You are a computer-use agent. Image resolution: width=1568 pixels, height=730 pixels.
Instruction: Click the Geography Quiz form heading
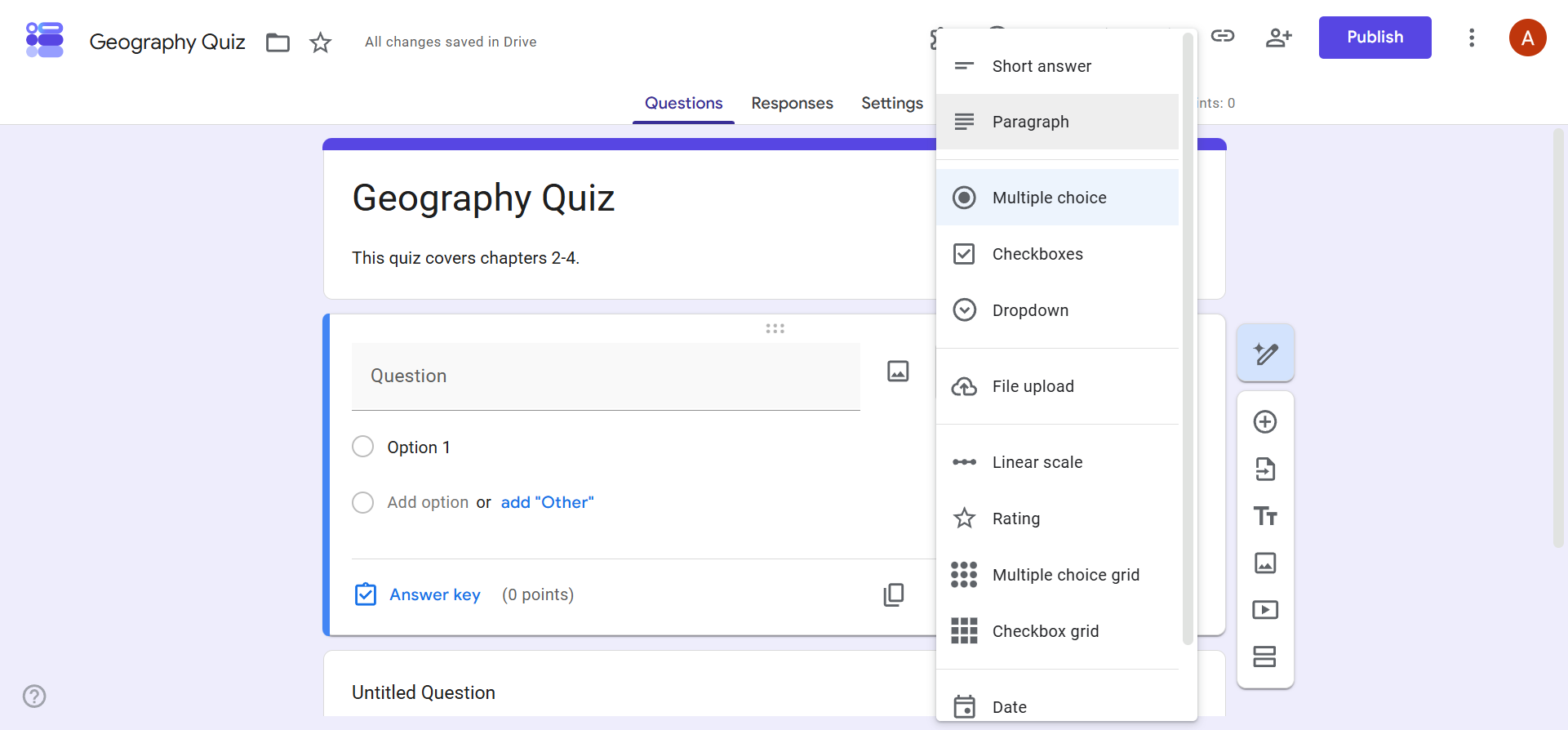pos(483,198)
